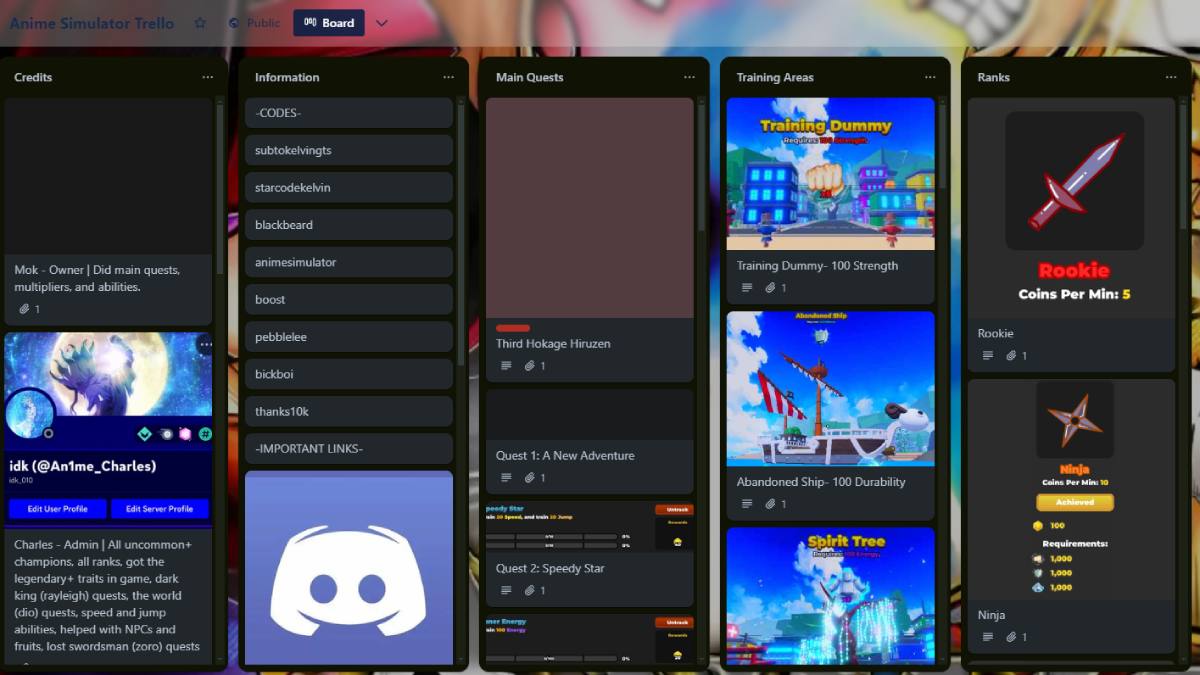Select the Board view button
The width and height of the screenshot is (1200, 675).
(329, 23)
